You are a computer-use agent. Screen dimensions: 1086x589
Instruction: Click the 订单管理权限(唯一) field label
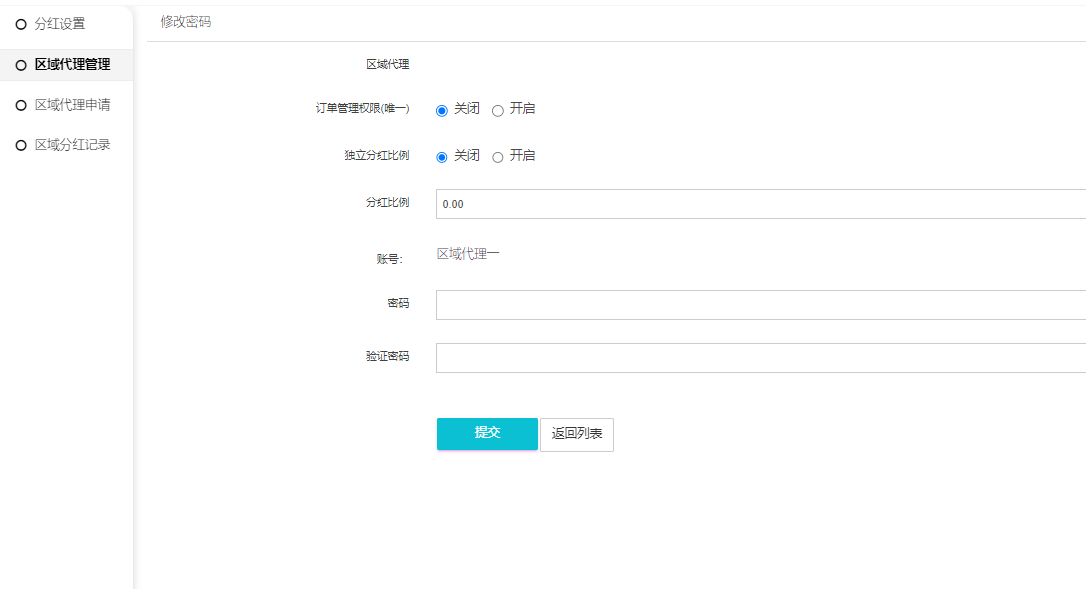(362, 108)
